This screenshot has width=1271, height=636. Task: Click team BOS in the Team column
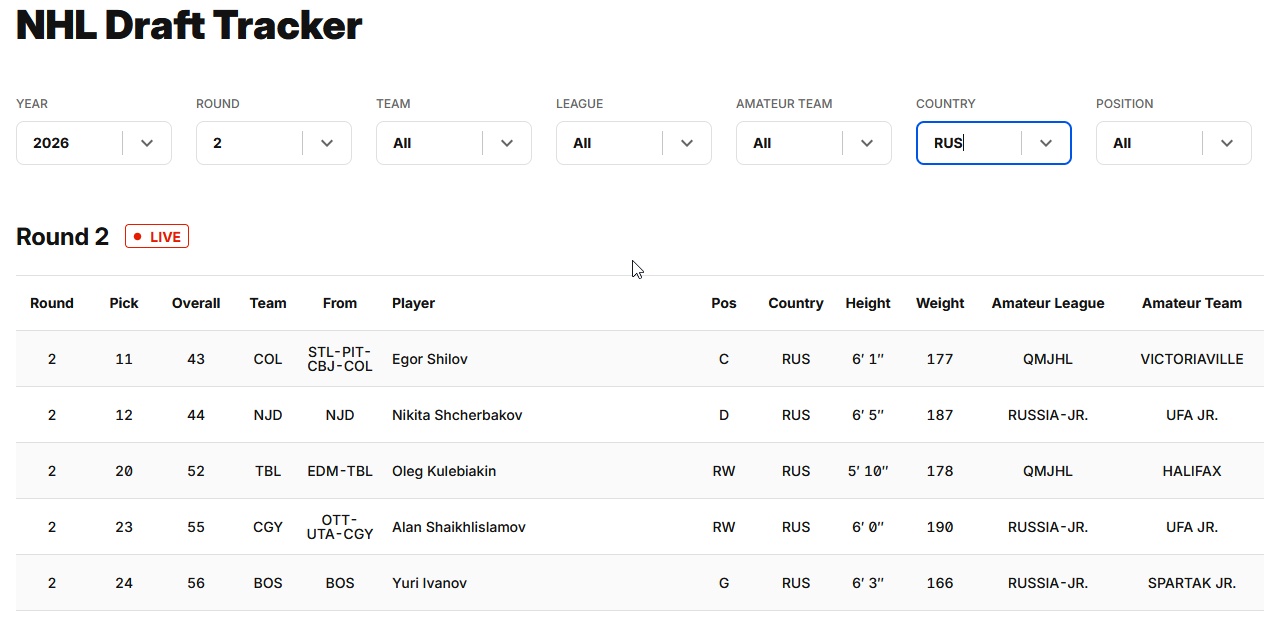click(x=268, y=583)
